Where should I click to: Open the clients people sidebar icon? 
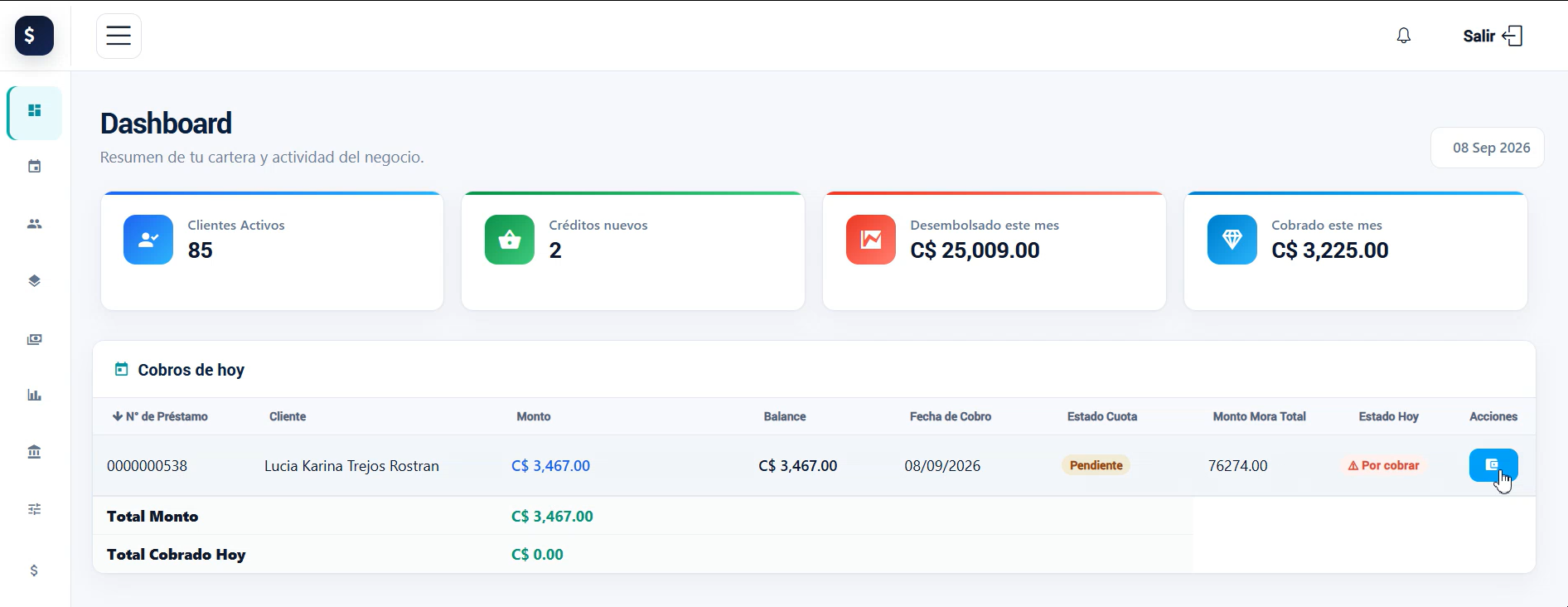[35, 224]
